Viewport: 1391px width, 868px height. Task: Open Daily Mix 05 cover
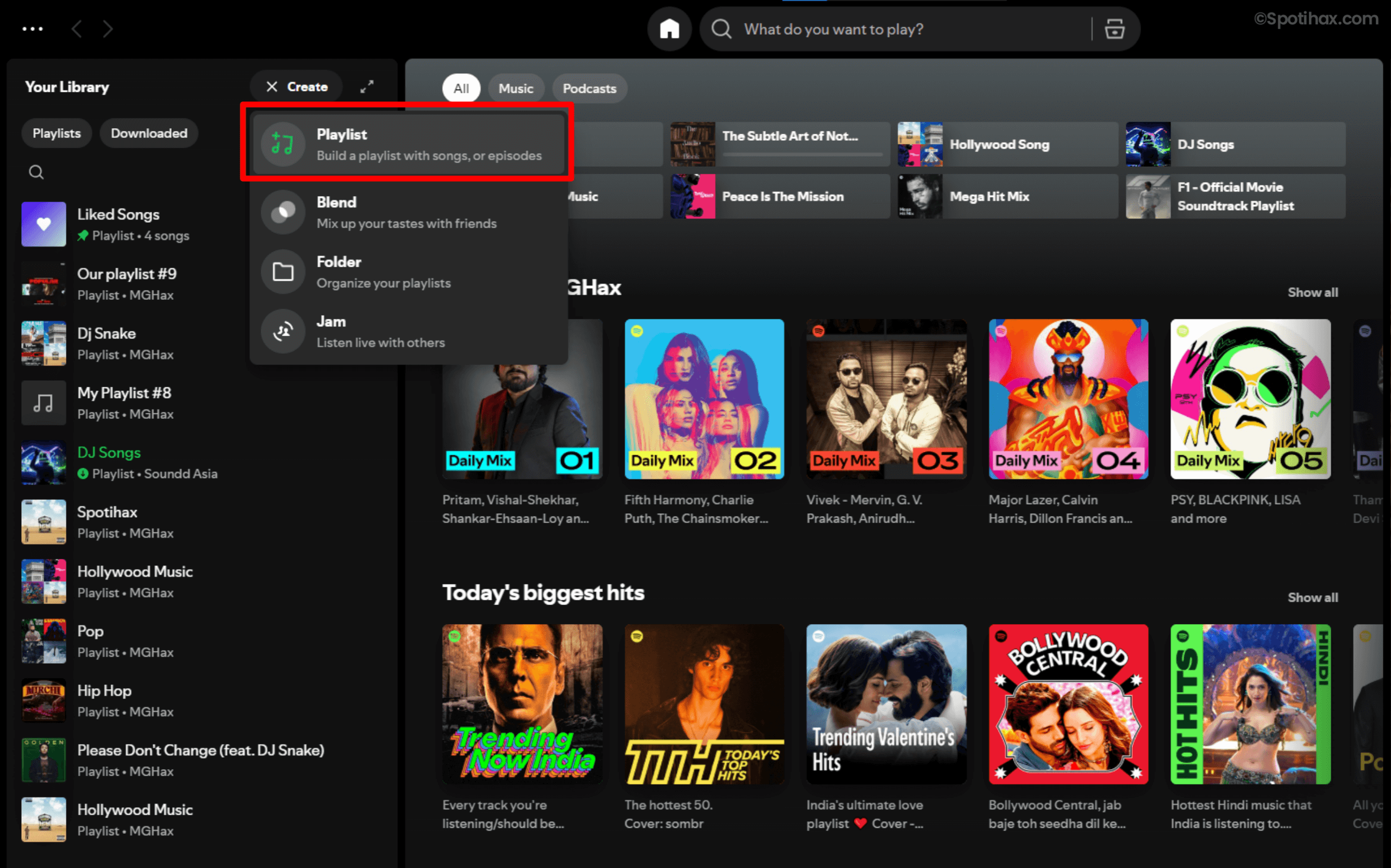(x=1250, y=399)
